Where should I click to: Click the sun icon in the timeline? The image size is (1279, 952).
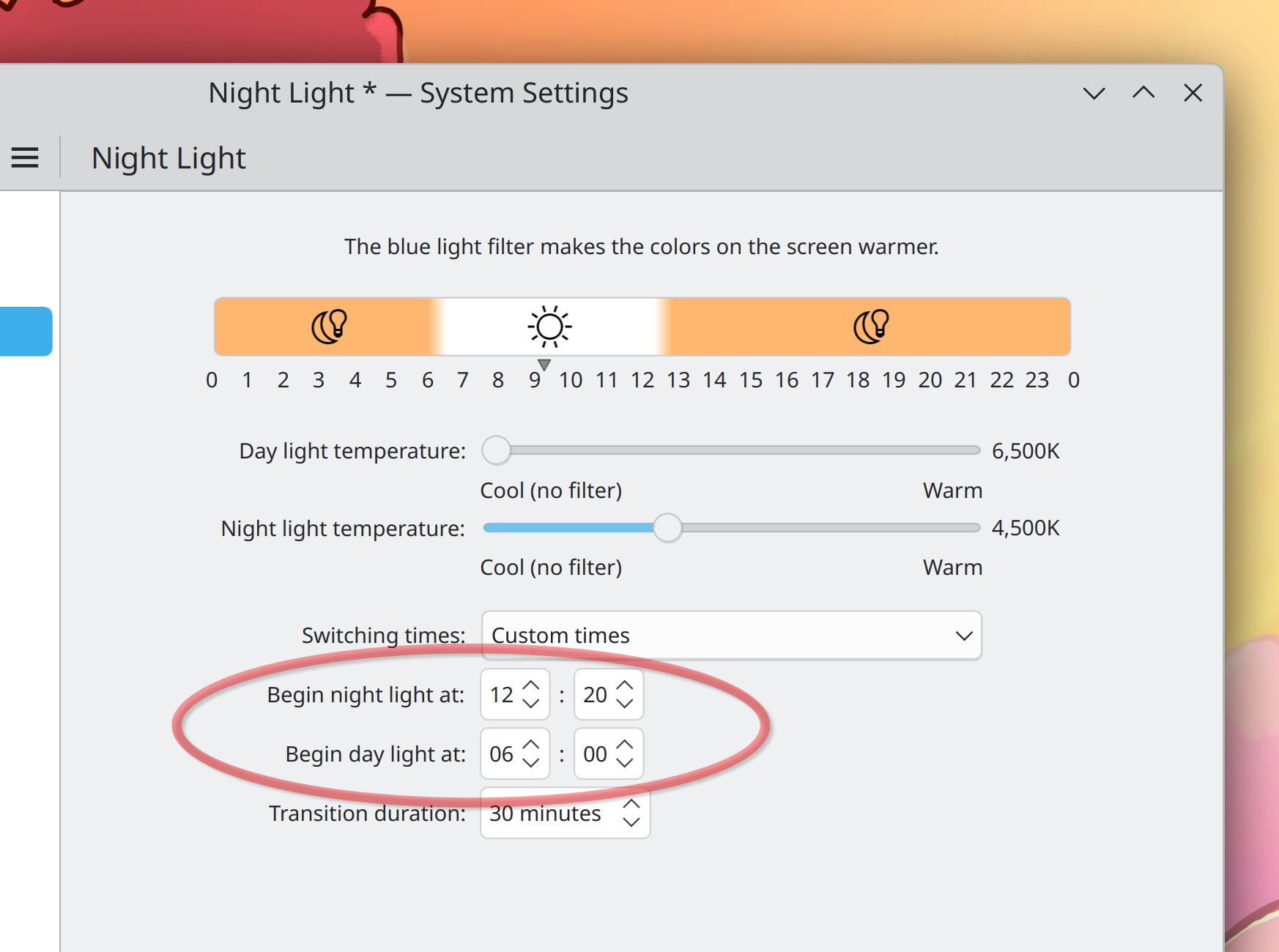click(549, 327)
